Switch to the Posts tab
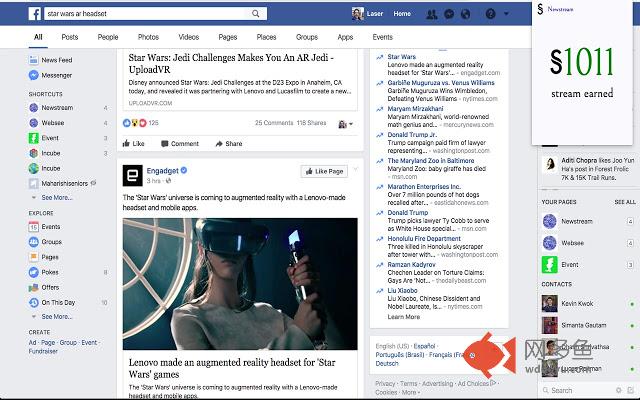The height and width of the screenshot is (400, 640). click(70, 37)
